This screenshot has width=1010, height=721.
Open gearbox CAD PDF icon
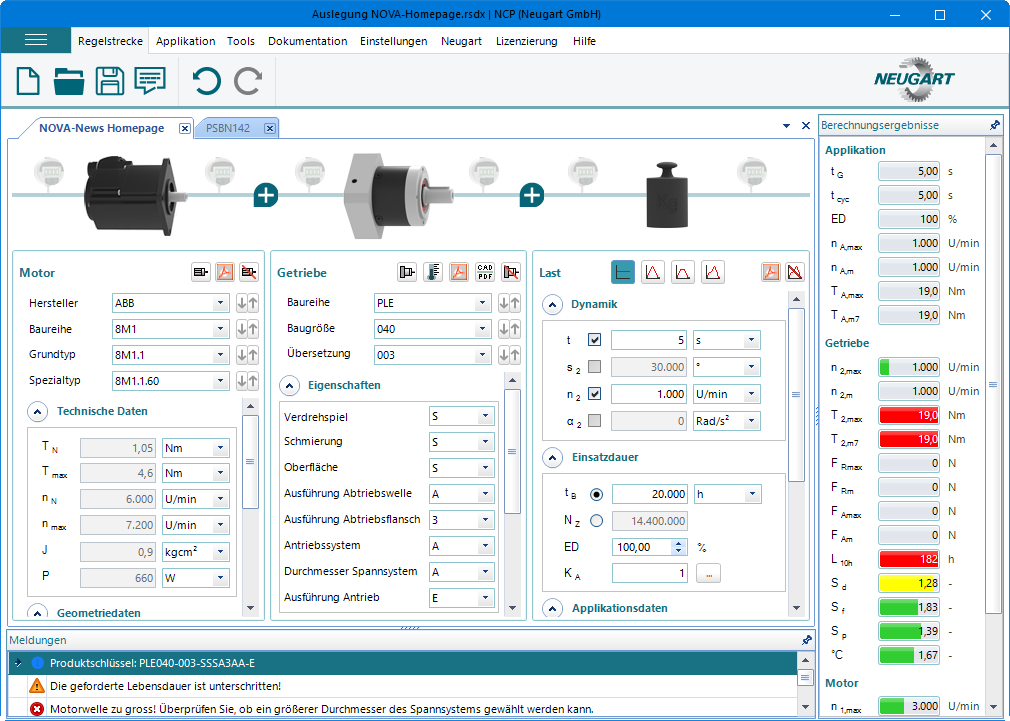pos(485,273)
